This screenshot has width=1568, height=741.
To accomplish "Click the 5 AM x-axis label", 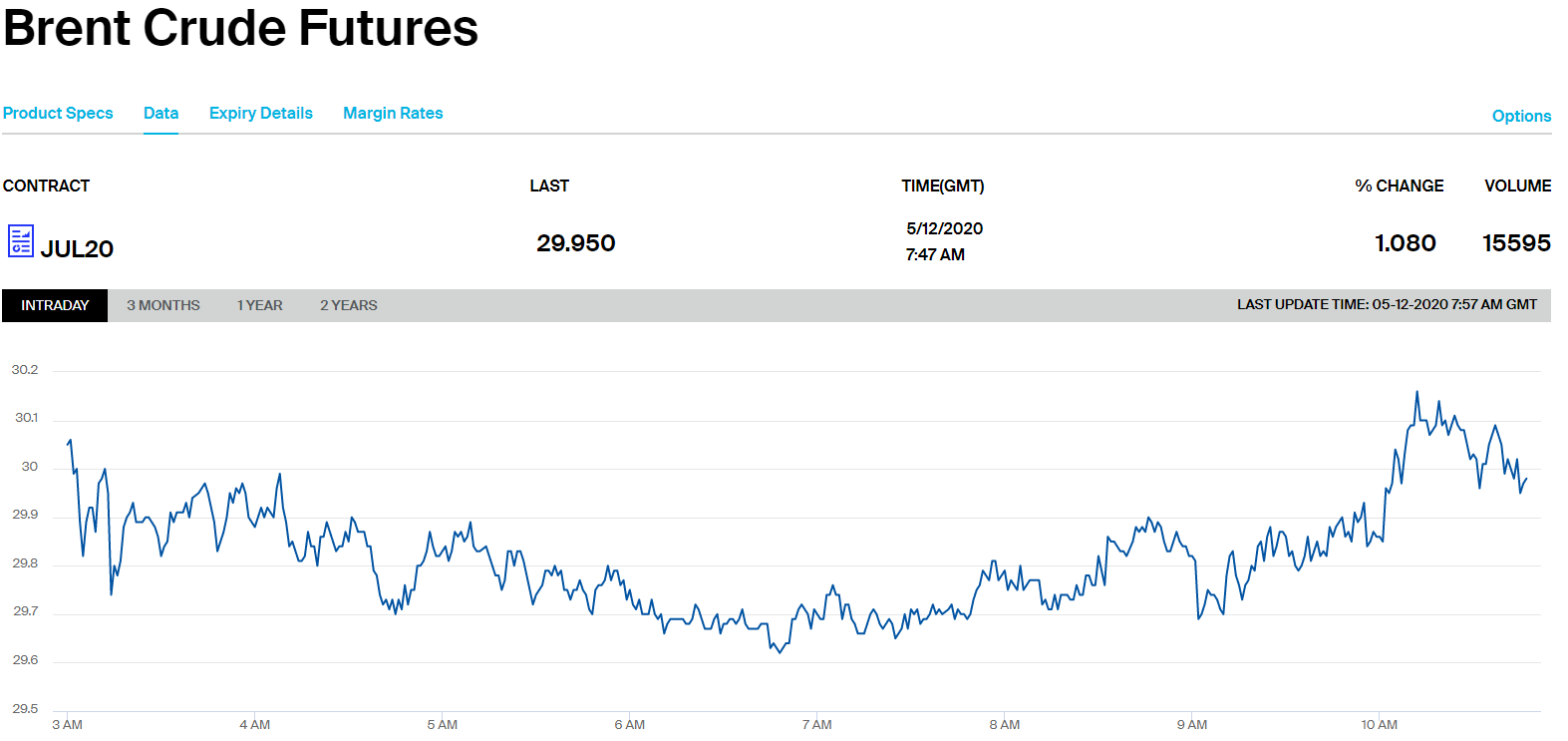I will (x=442, y=725).
